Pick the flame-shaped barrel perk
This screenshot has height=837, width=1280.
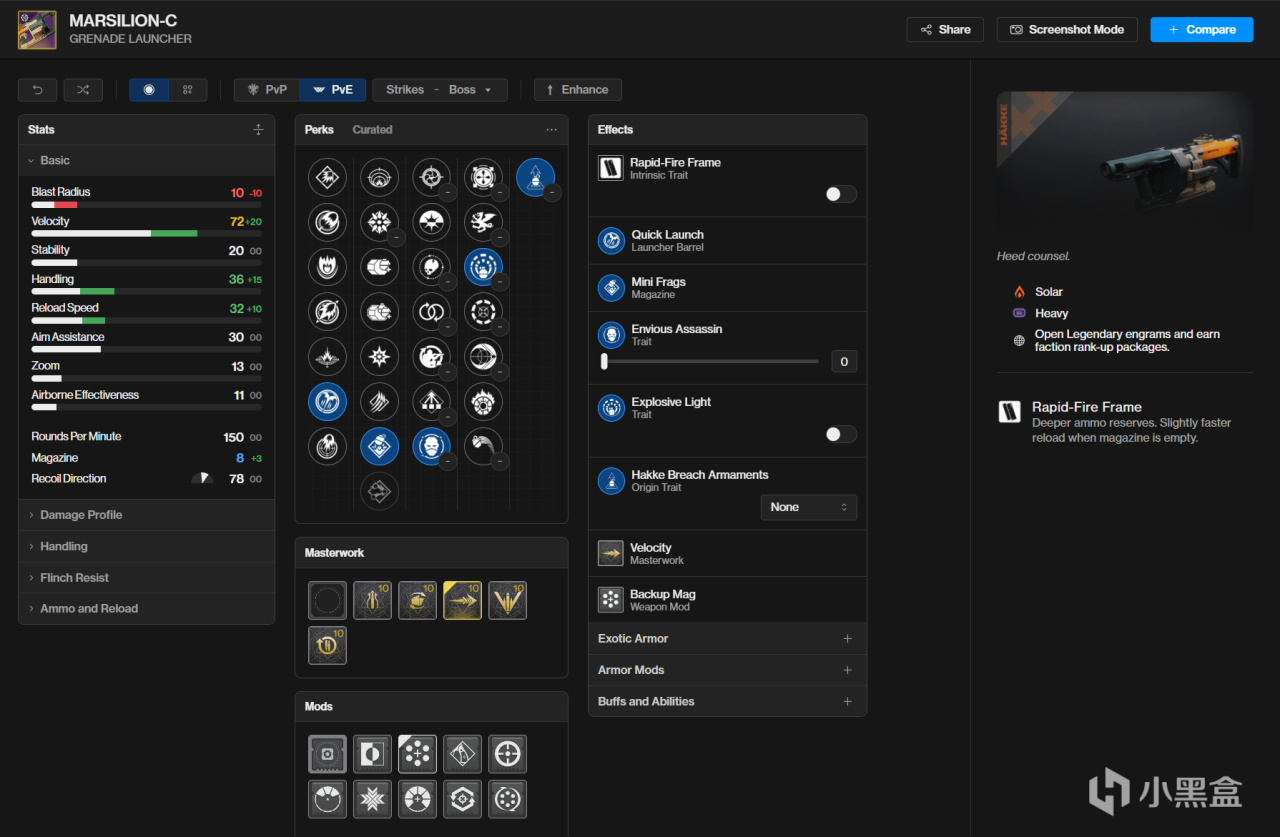[x=327, y=267]
